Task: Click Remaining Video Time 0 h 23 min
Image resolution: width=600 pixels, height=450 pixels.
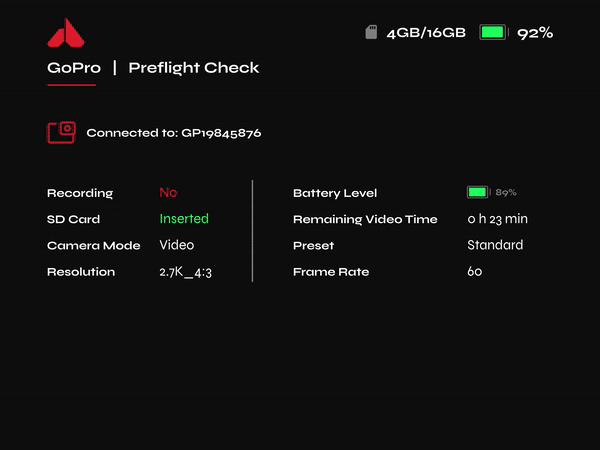Action: (497, 219)
